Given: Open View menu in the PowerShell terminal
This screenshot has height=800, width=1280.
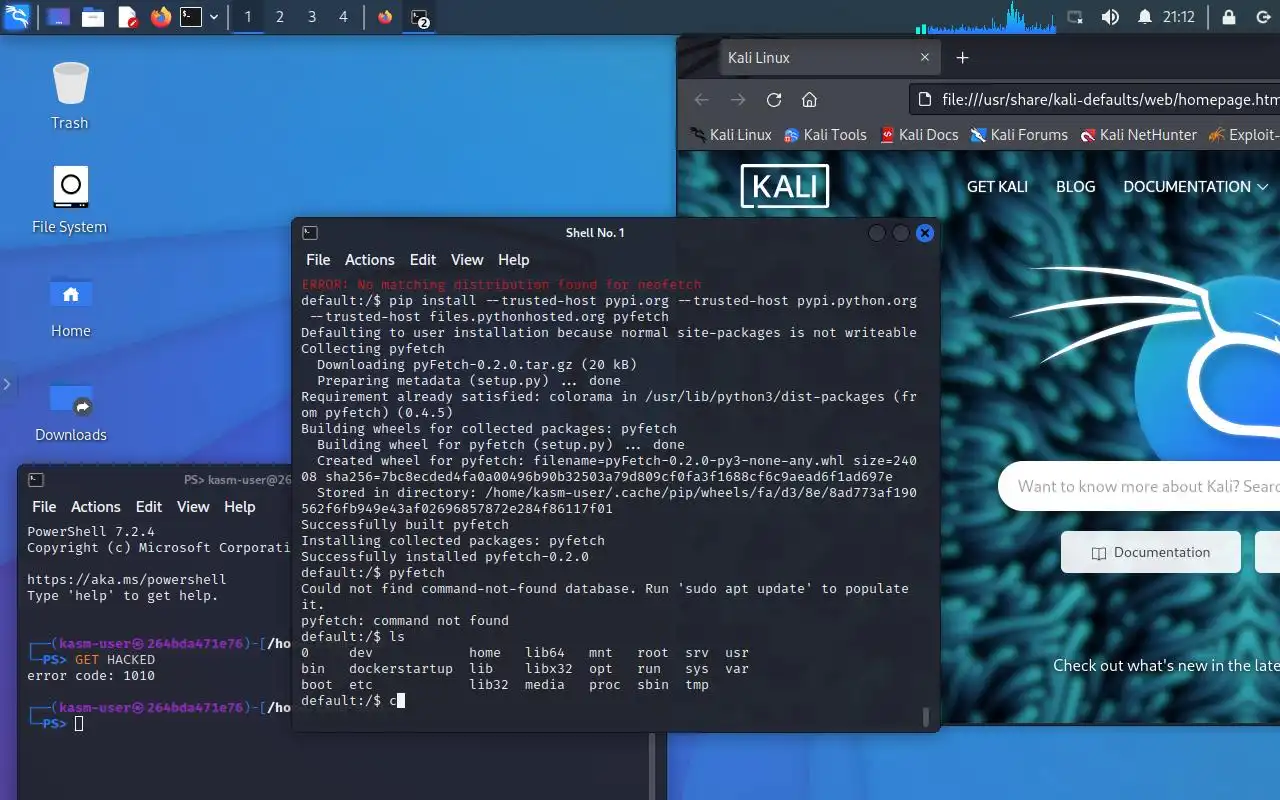Looking at the screenshot, I should coord(193,507).
